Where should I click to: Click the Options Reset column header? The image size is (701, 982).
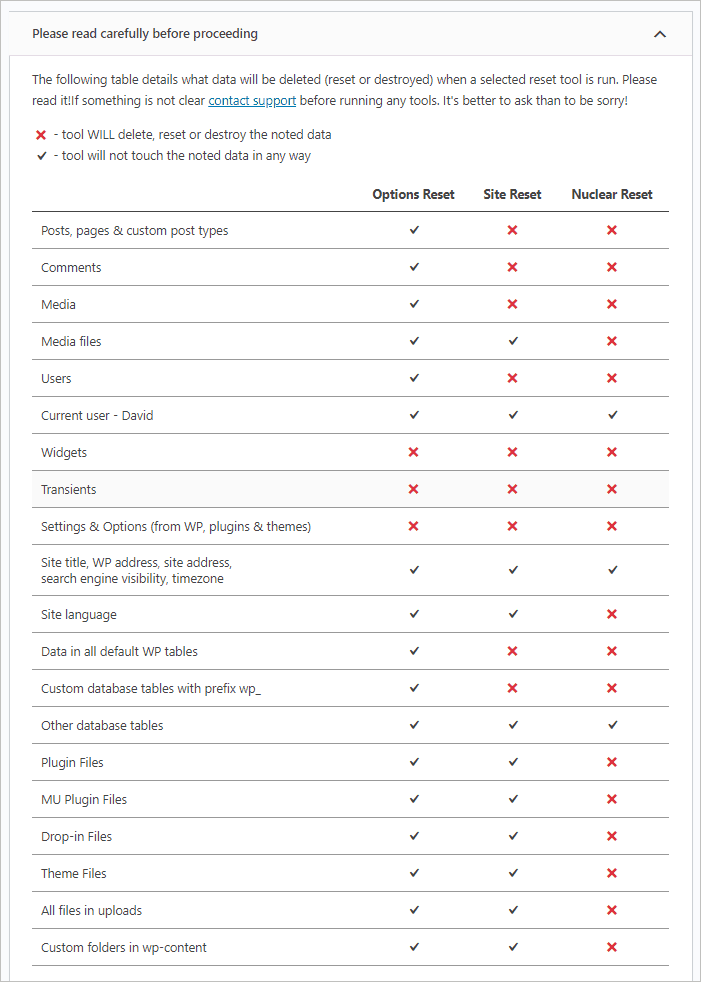tap(413, 194)
